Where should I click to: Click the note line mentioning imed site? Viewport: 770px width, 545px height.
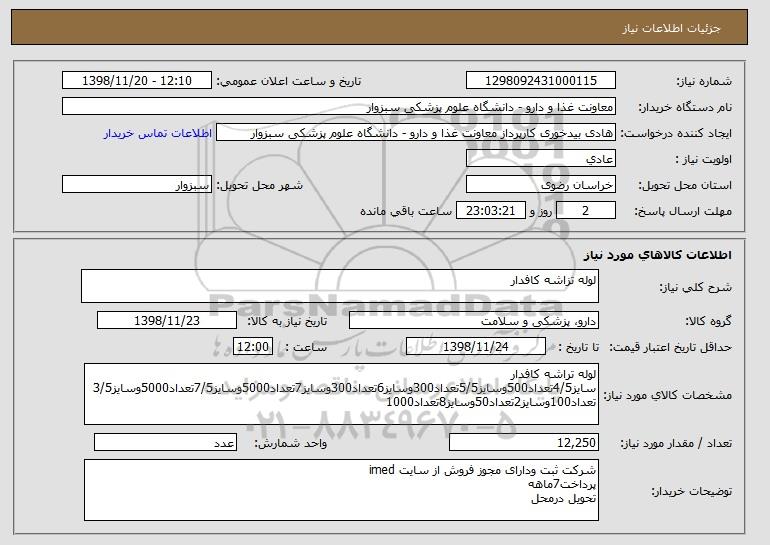point(482,470)
